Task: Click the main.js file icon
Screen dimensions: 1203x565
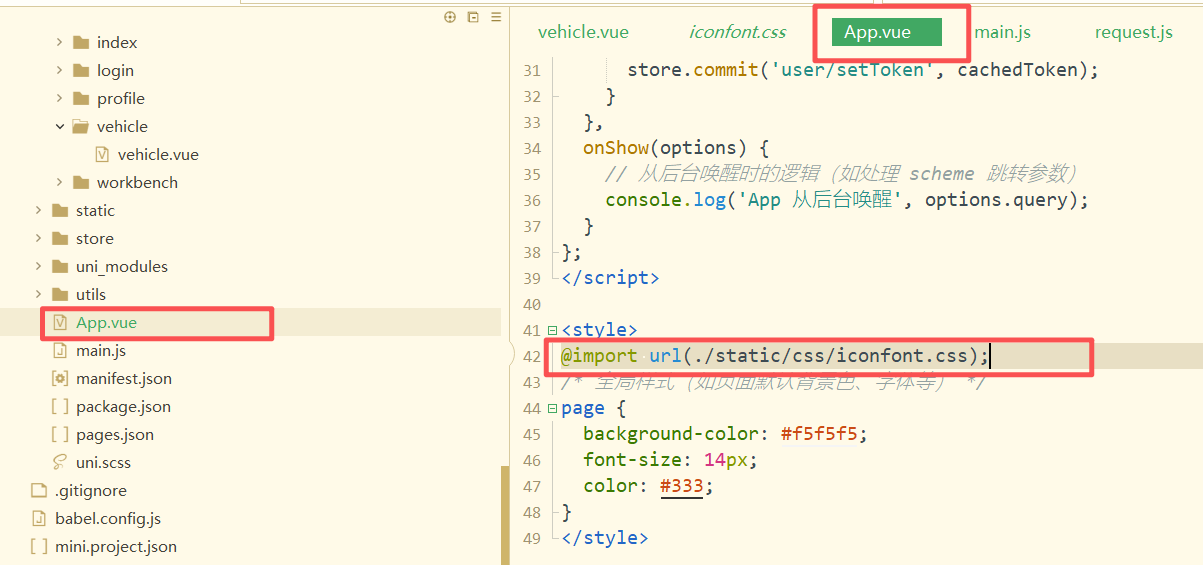Action: (60, 350)
